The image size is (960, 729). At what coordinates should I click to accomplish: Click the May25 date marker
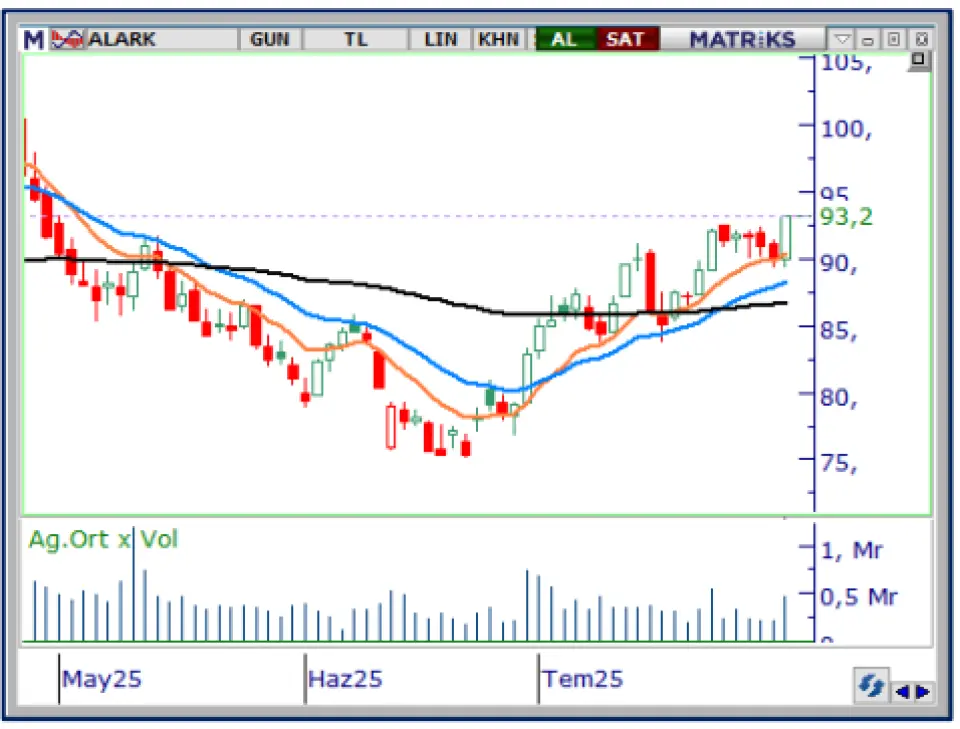click(102, 679)
